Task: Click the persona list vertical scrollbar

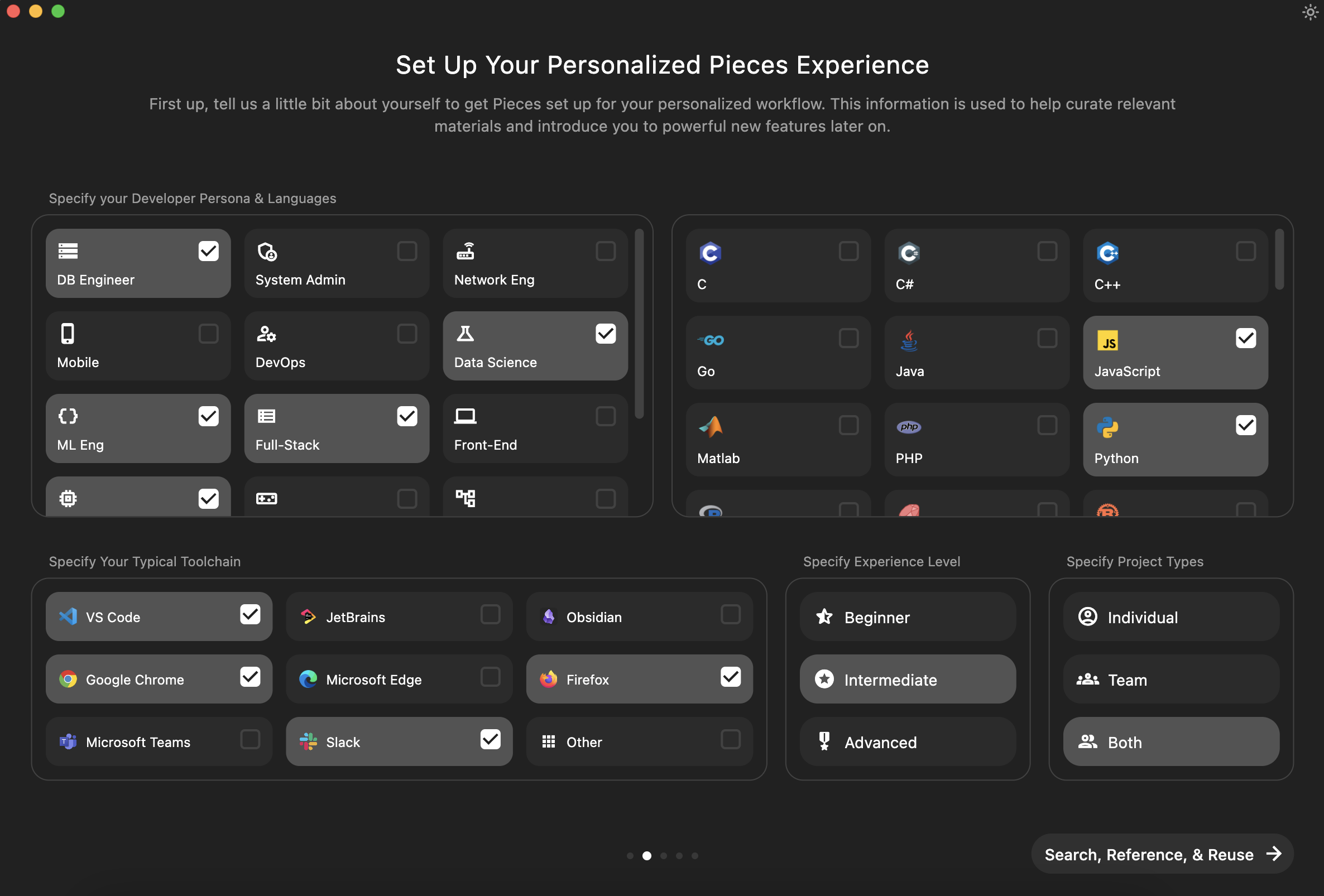Action: point(639,324)
